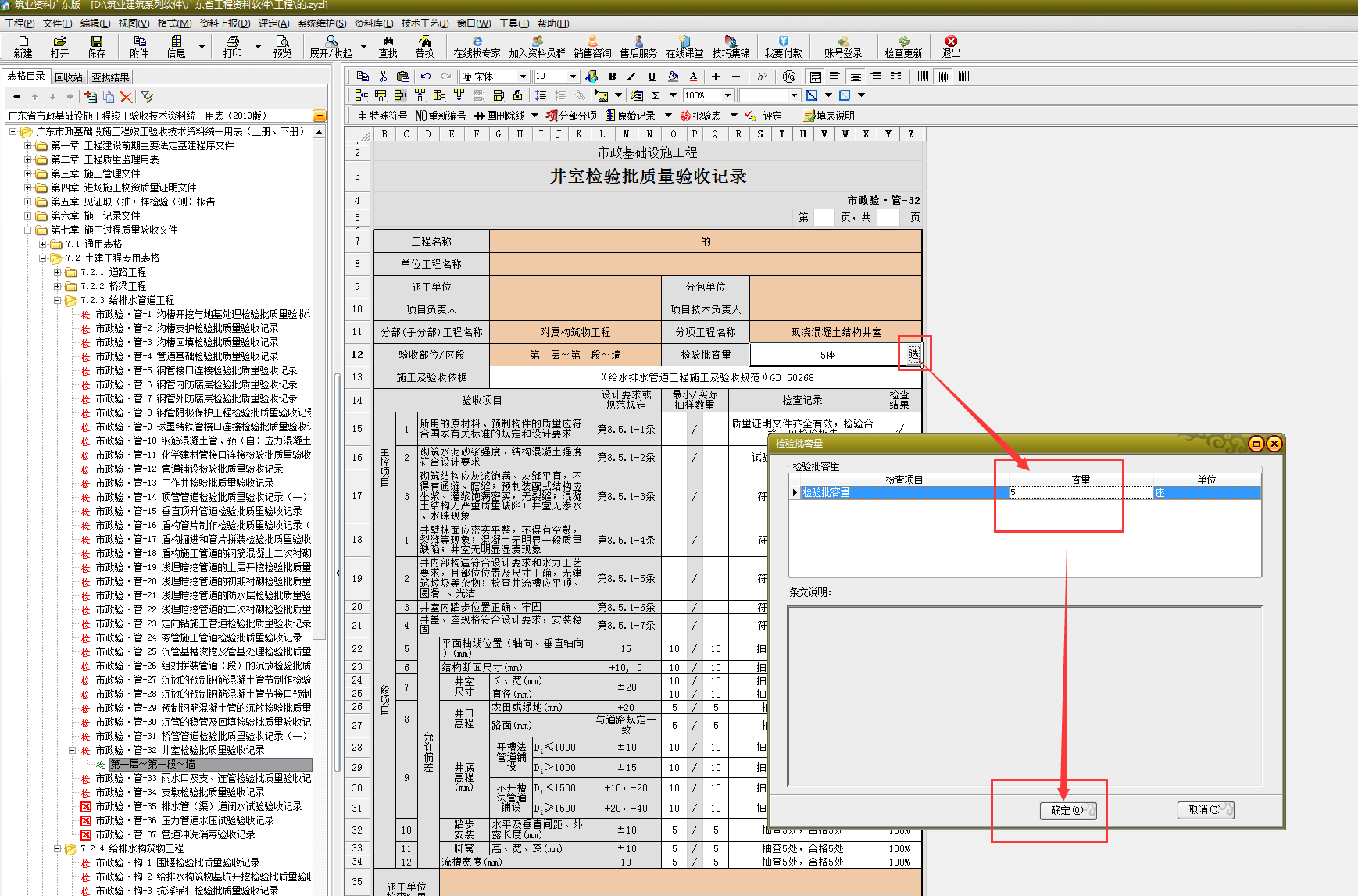The width and height of the screenshot is (1358, 896).
Task: Click the 检查更新 icon
Action: coord(903,47)
